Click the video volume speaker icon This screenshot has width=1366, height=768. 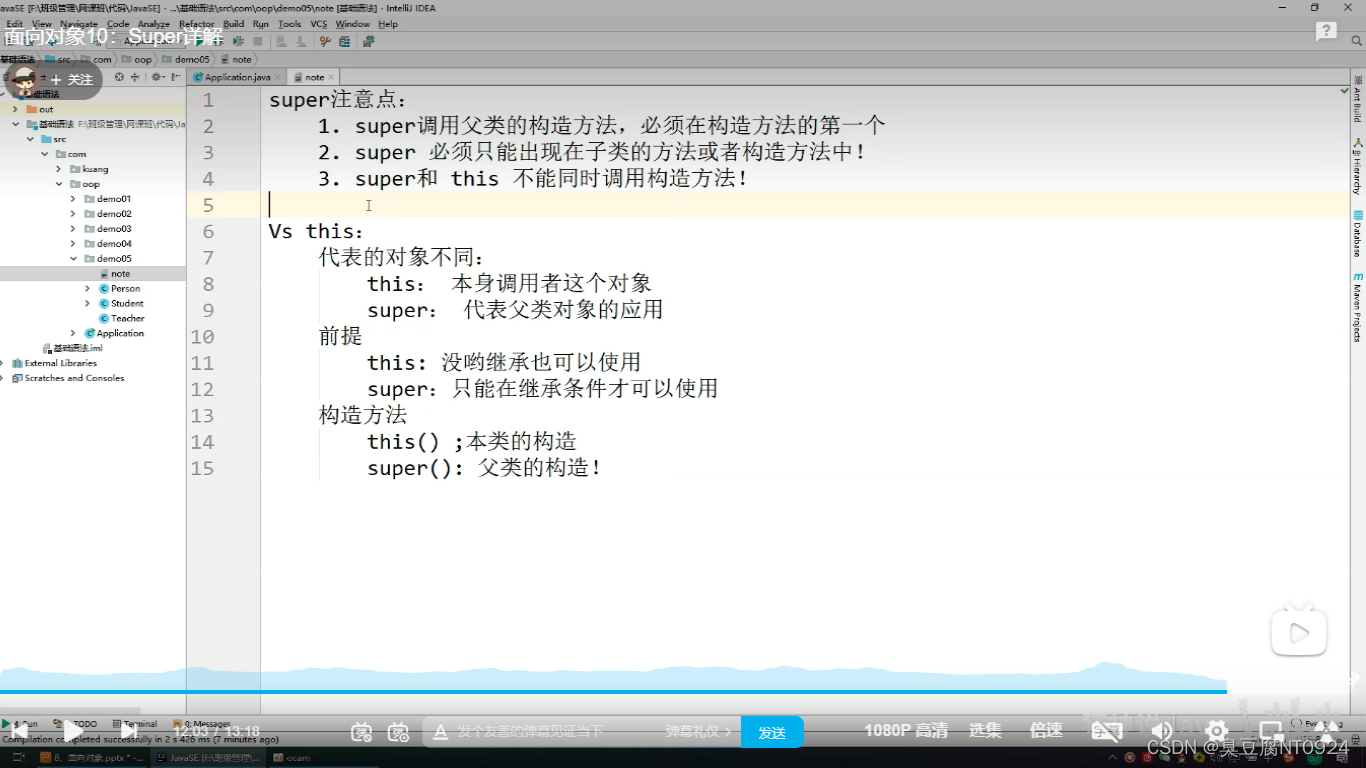(x=1161, y=731)
